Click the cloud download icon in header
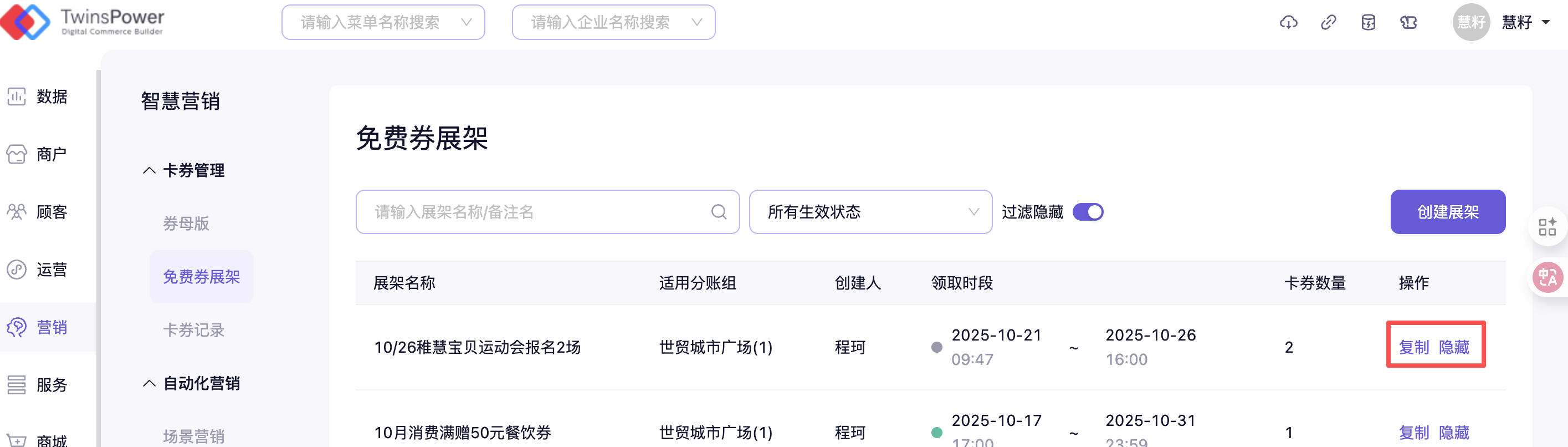Image resolution: width=1568 pixels, height=447 pixels. (1288, 23)
